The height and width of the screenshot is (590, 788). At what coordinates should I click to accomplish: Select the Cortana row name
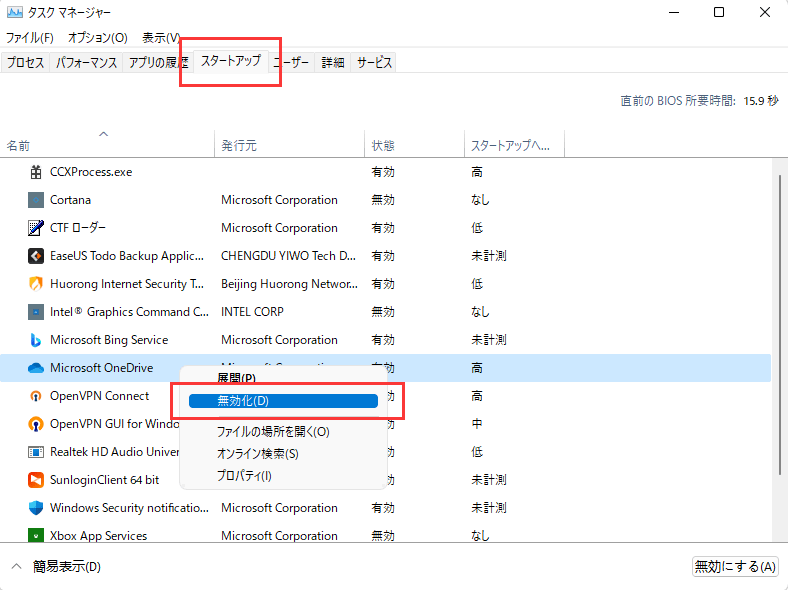click(x=70, y=200)
